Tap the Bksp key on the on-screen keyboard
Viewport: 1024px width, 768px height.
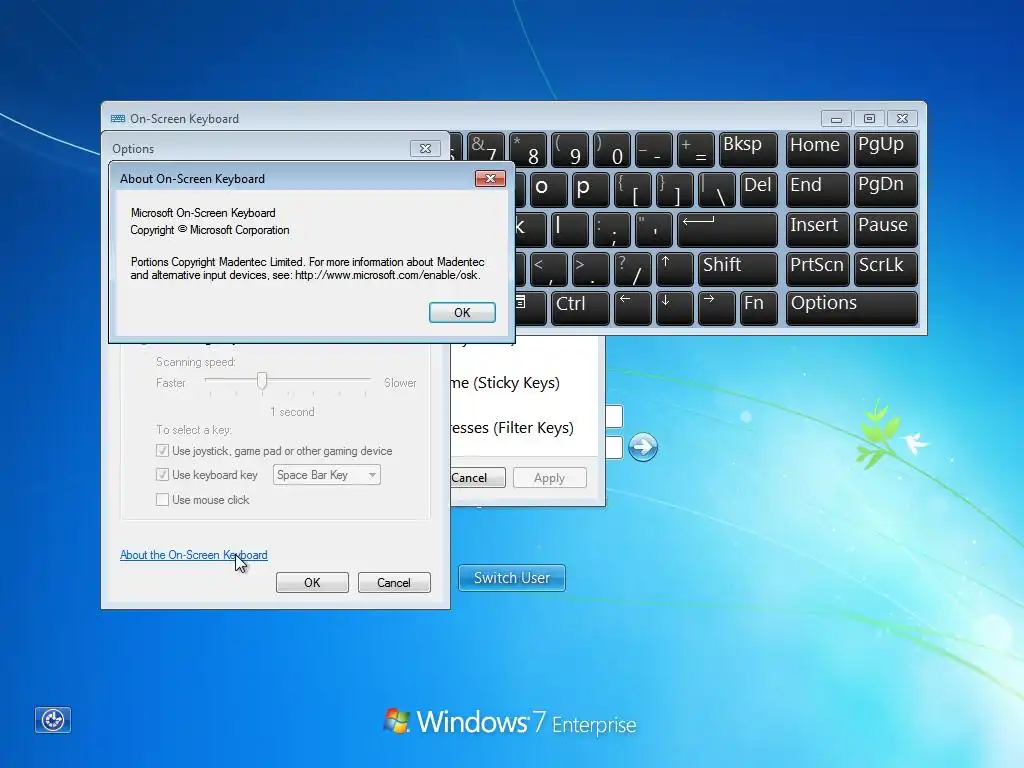pyautogui.click(x=748, y=149)
